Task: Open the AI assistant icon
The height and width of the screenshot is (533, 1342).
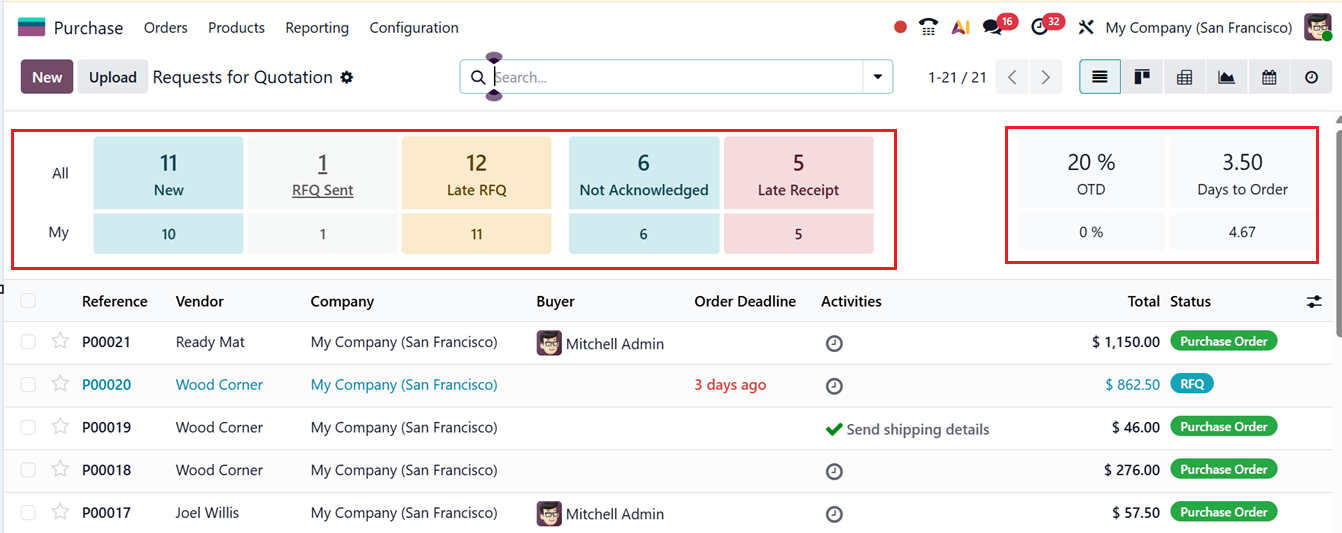Action: (x=960, y=28)
